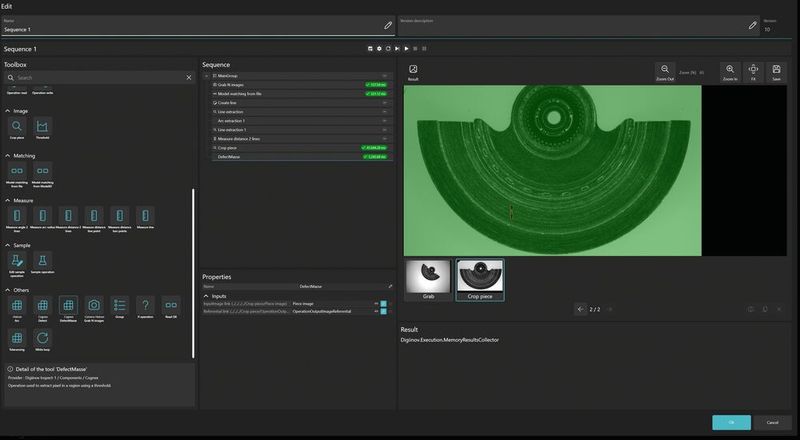800x440 pixels.
Task: Click the Sequence 1 name field
Action: [197, 26]
